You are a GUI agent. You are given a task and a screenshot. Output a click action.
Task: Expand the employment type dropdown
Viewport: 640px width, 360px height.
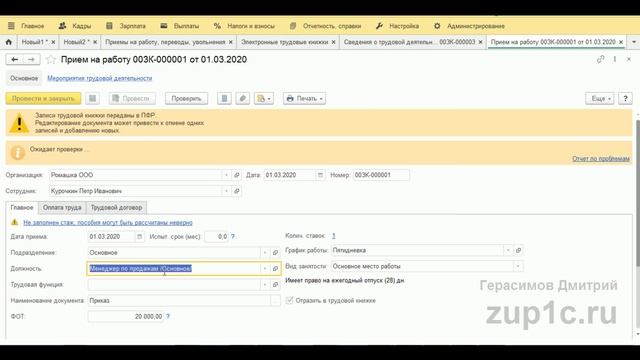tap(518, 266)
